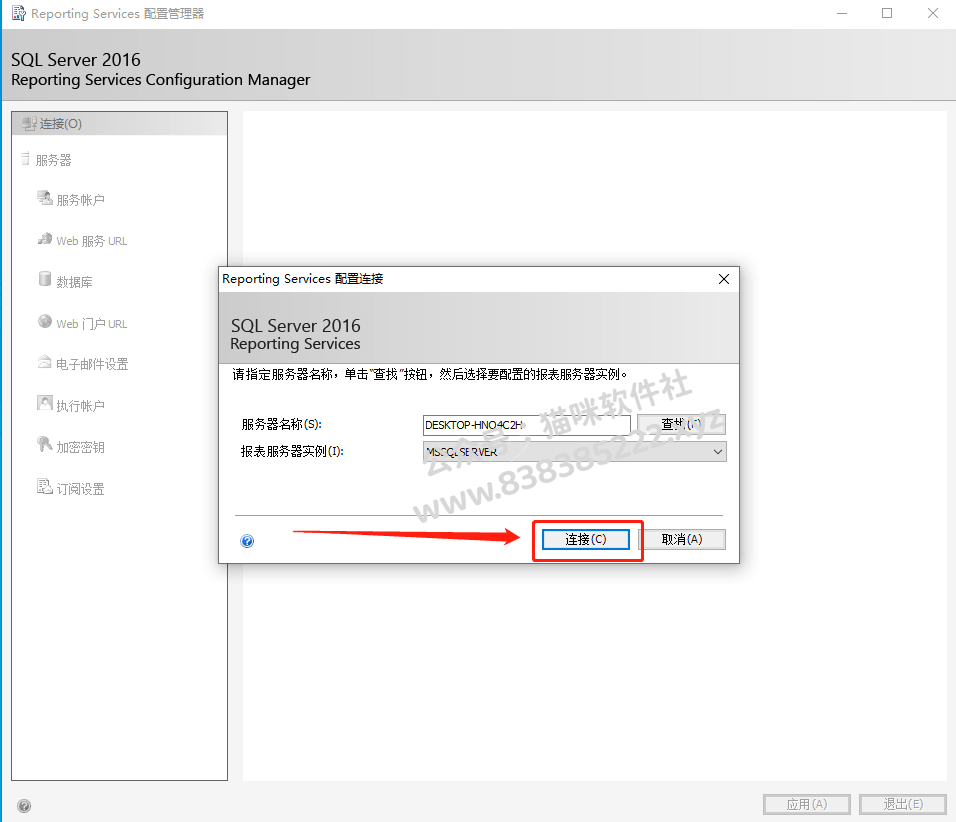Click the 取消(A) cancel button

(x=682, y=539)
